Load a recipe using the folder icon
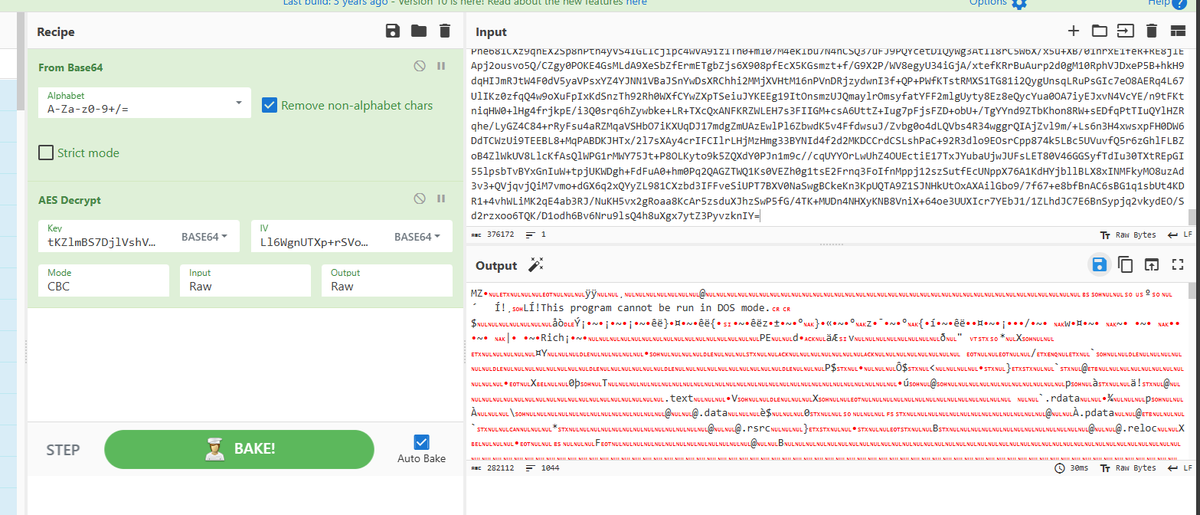Viewport: 1200px width, 515px height. (x=419, y=31)
